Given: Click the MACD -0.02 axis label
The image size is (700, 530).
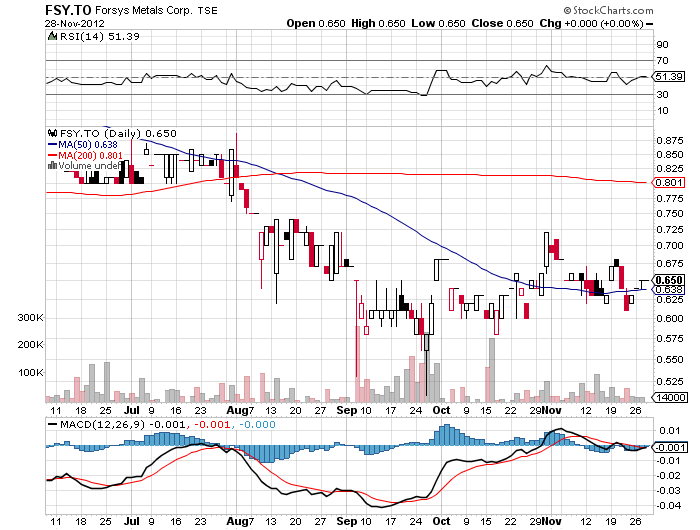Looking at the screenshot, I should pos(668,475).
